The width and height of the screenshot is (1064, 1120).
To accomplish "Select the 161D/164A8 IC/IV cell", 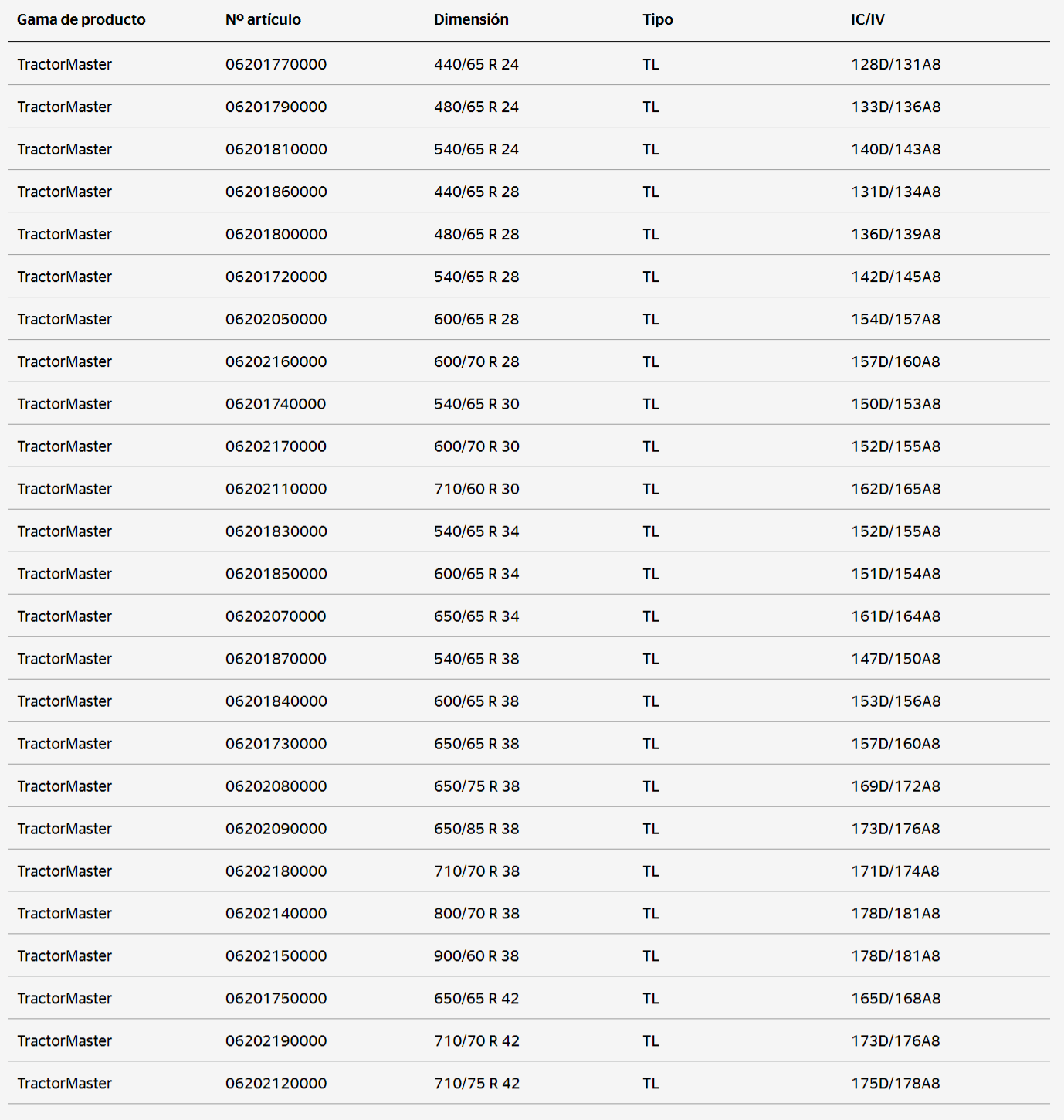I will 896,616.
